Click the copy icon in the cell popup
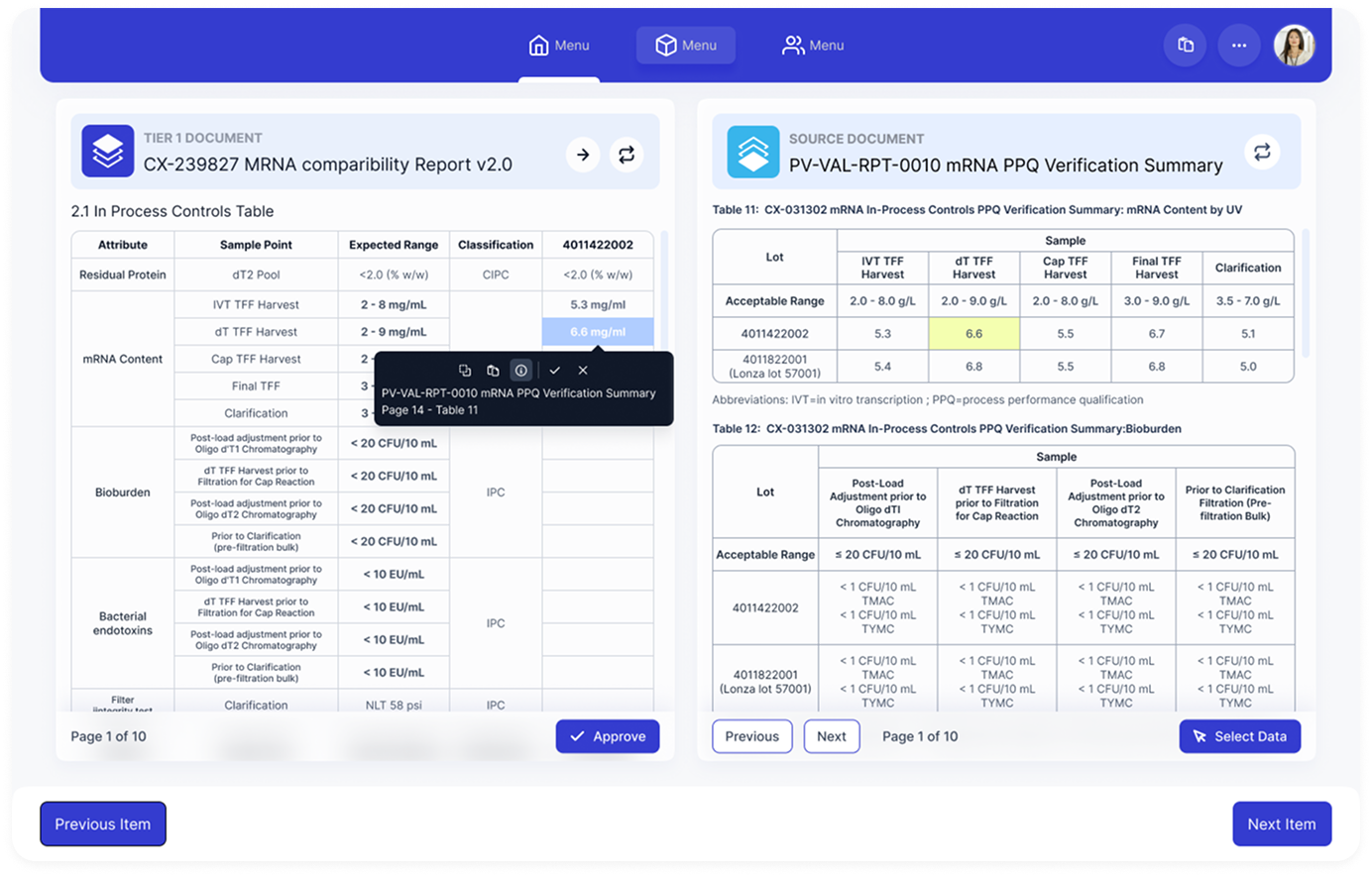1372x877 pixels. pyautogui.click(x=465, y=371)
